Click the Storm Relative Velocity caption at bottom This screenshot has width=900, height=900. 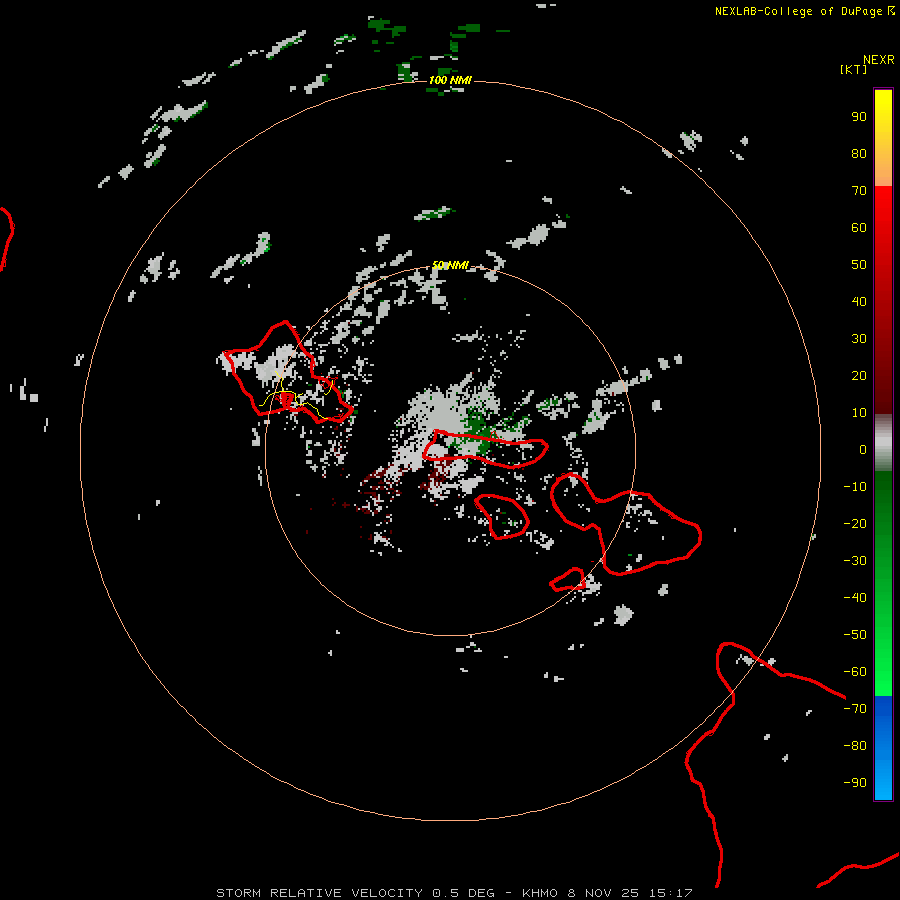tap(454, 893)
